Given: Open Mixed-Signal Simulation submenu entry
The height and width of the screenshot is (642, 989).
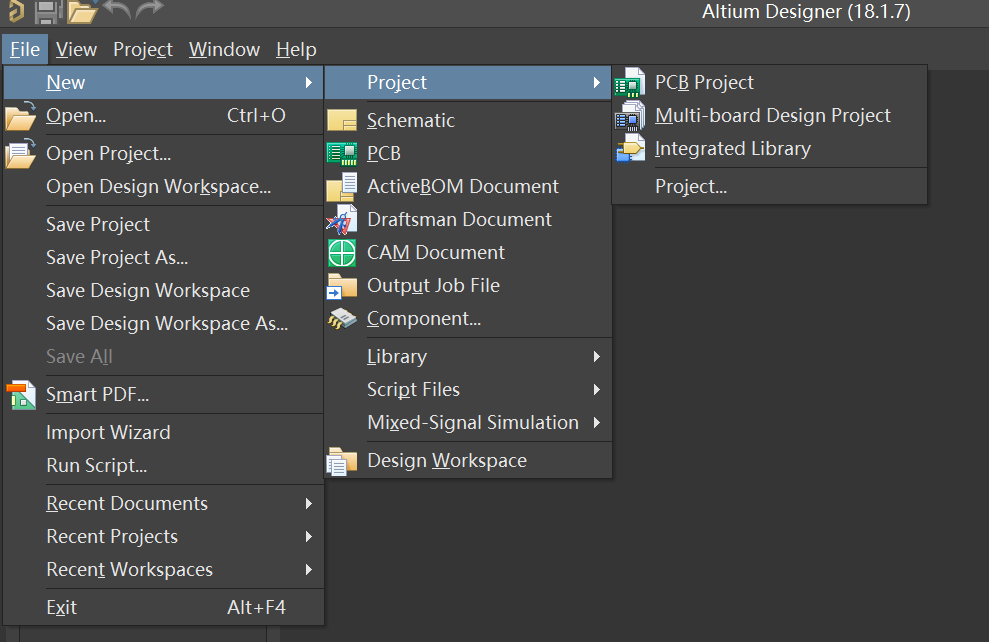Looking at the screenshot, I should pyautogui.click(x=468, y=423).
